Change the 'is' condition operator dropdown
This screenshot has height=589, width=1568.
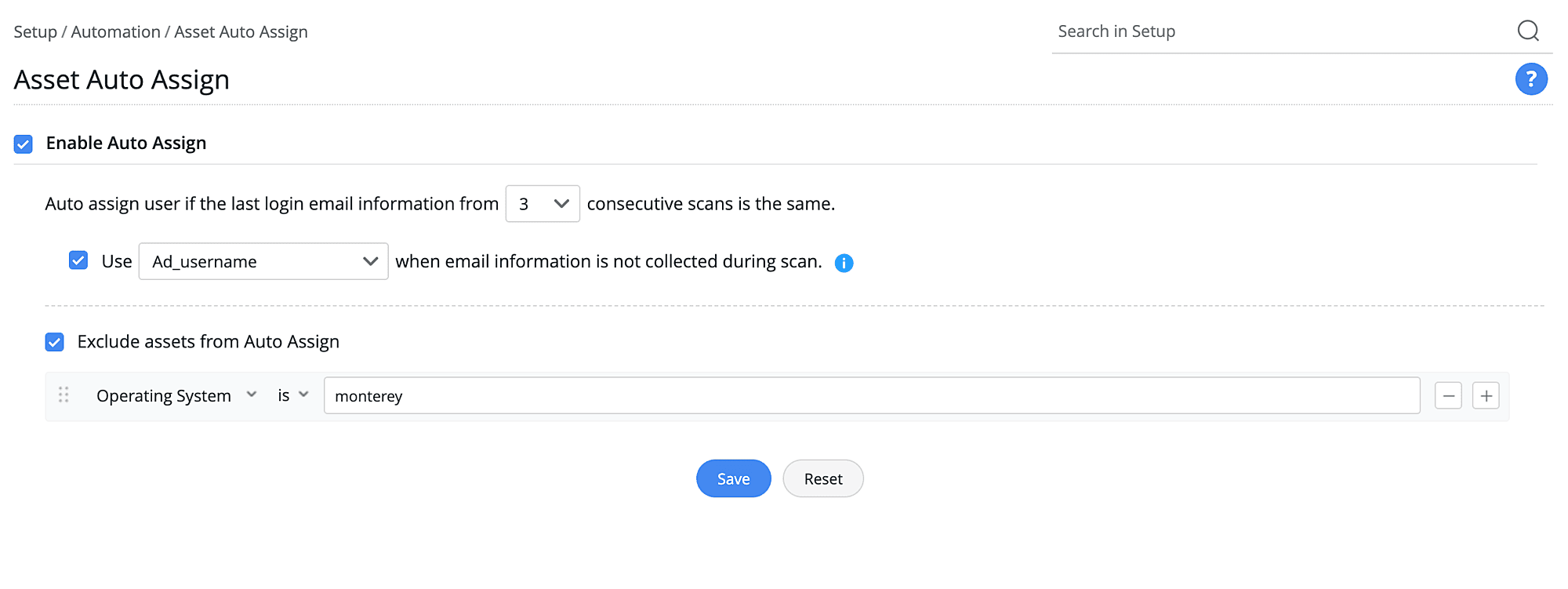tap(293, 396)
